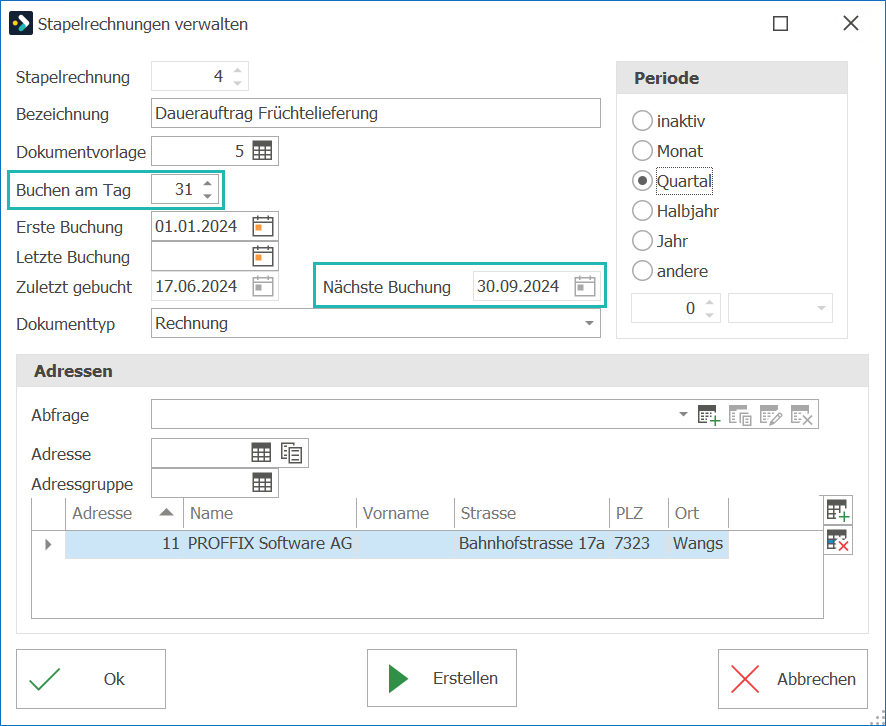The image size is (886, 726).
Task: Increase the Buchen am Tag value
Action: pos(208,184)
